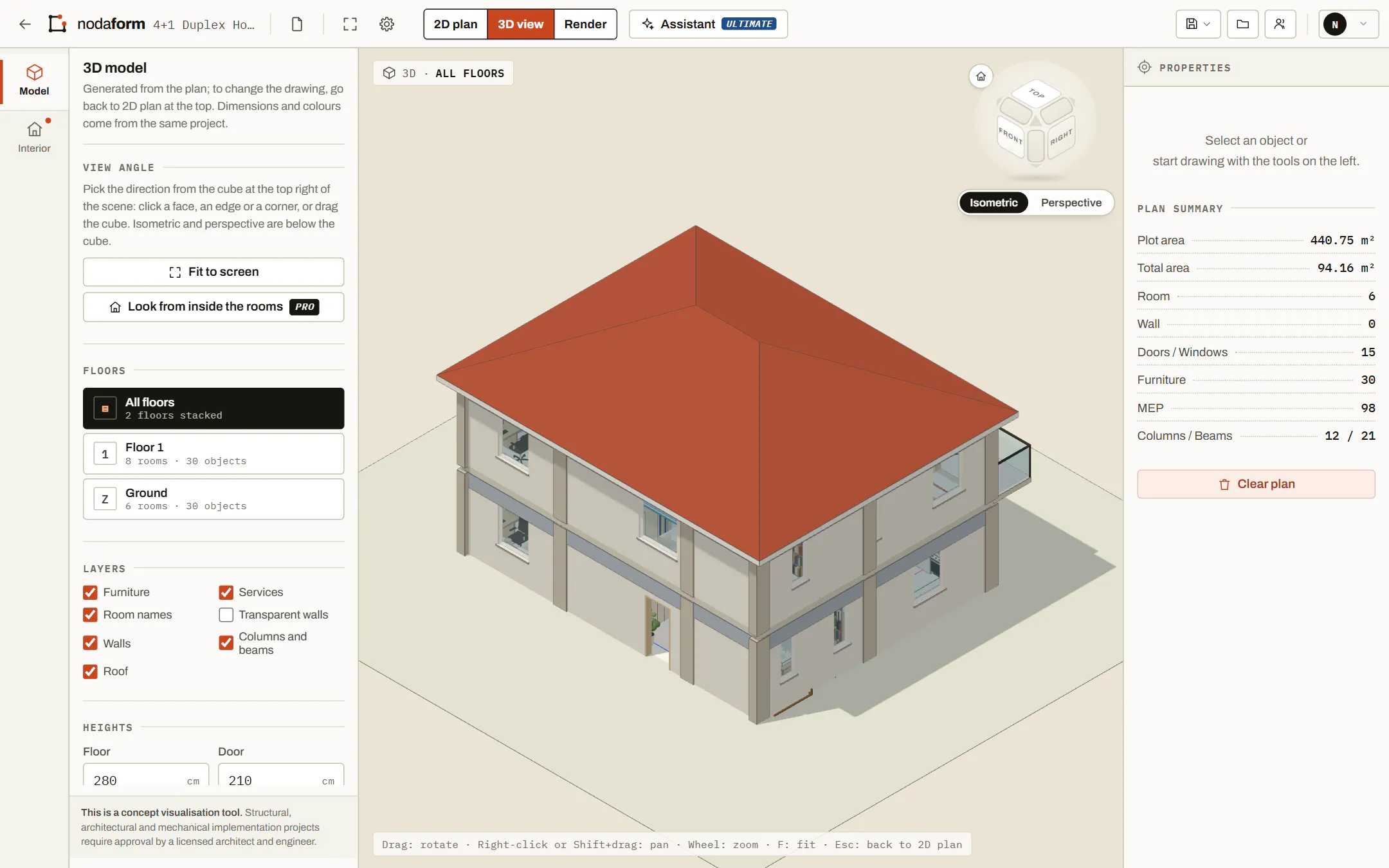This screenshot has width=1389, height=868.
Task: Expand the profile dropdown chevron
Action: point(1363,24)
